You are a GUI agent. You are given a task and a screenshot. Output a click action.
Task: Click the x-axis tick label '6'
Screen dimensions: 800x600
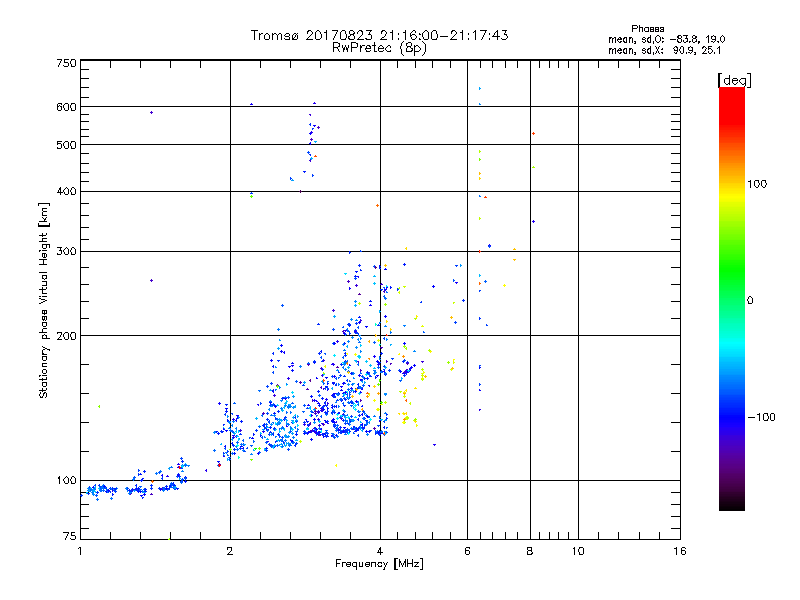point(467,551)
